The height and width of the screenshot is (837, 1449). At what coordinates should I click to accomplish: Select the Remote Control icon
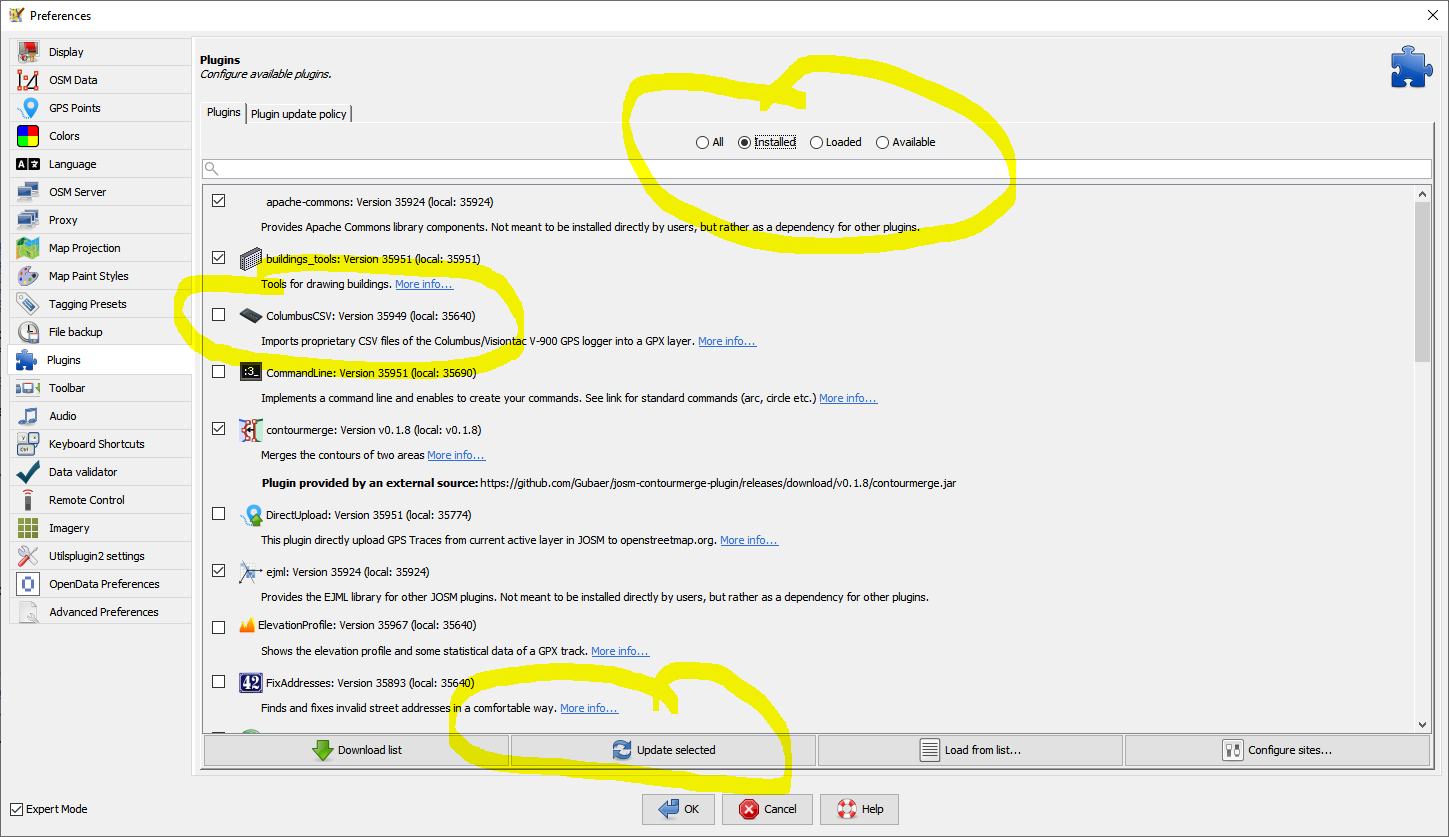click(28, 500)
